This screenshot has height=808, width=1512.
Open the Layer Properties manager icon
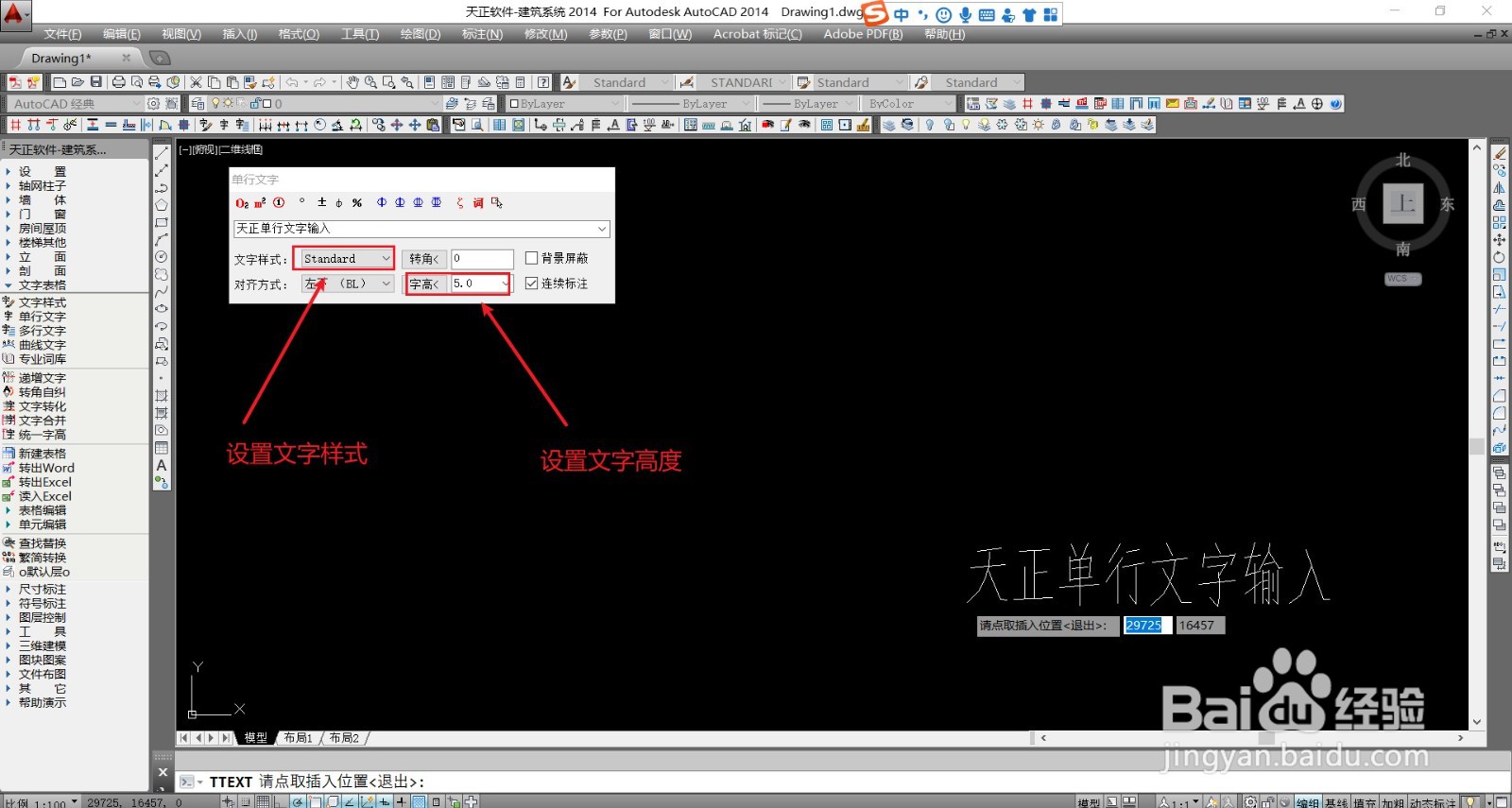[198, 104]
